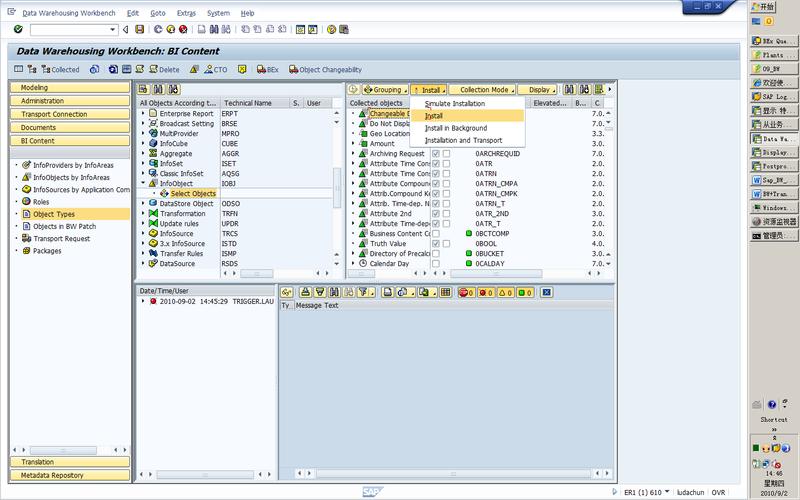Click the red stop-sign message counter button
Screen dimensions: 800x500
tap(466, 292)
